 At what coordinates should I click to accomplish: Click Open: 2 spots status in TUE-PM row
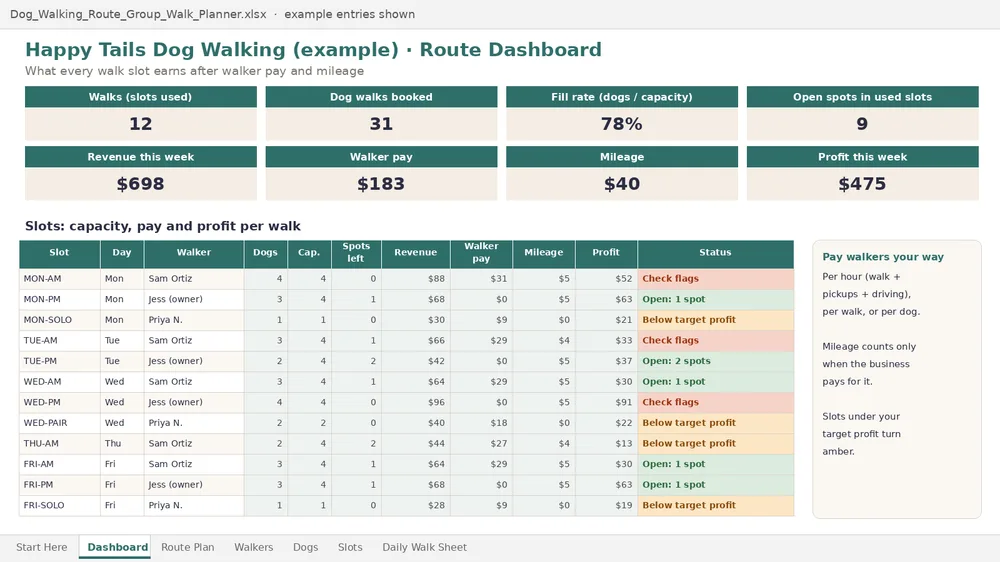click(716, 361)
